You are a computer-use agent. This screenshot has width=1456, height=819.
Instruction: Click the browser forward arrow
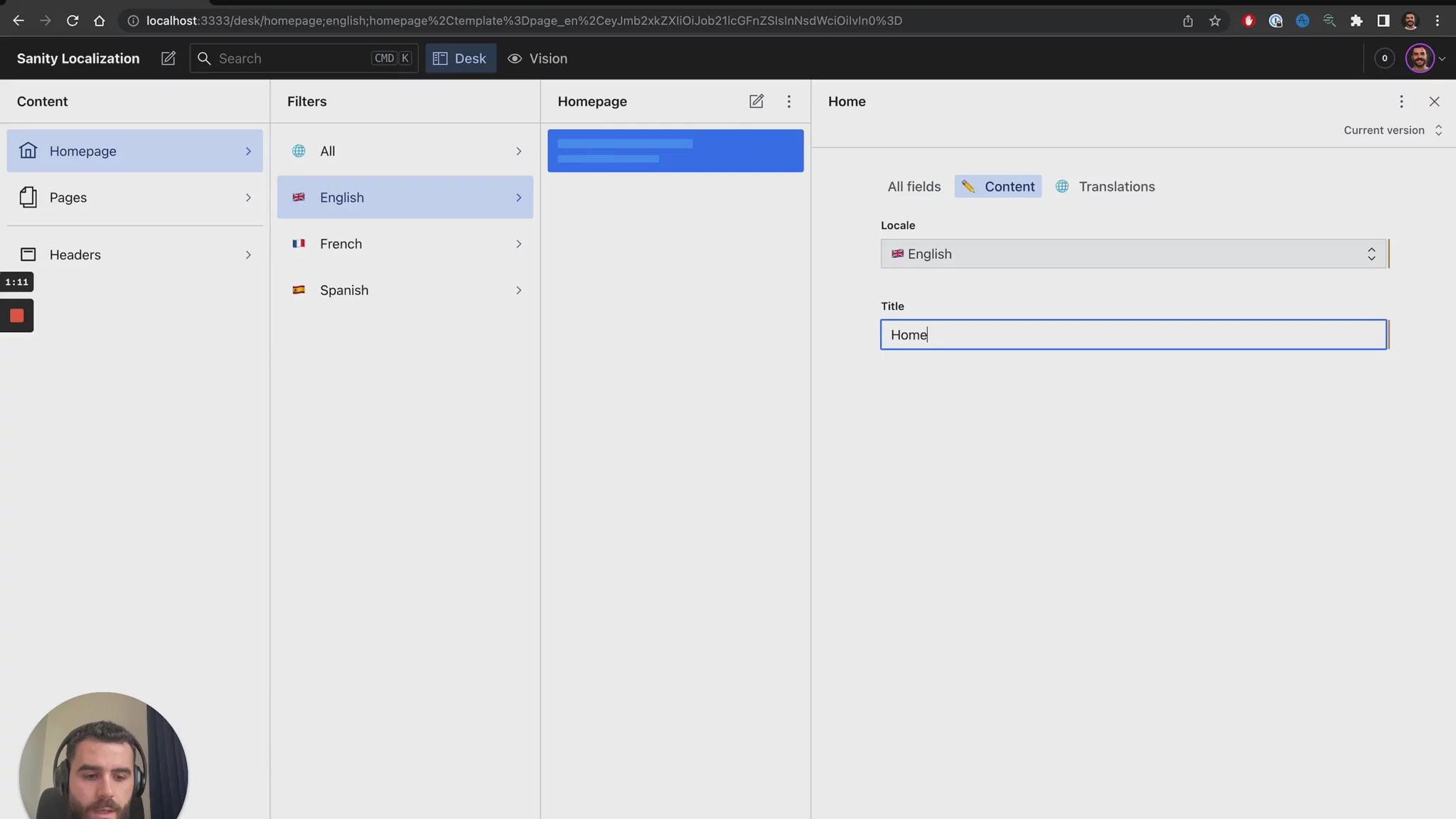[x=45, y=21]
